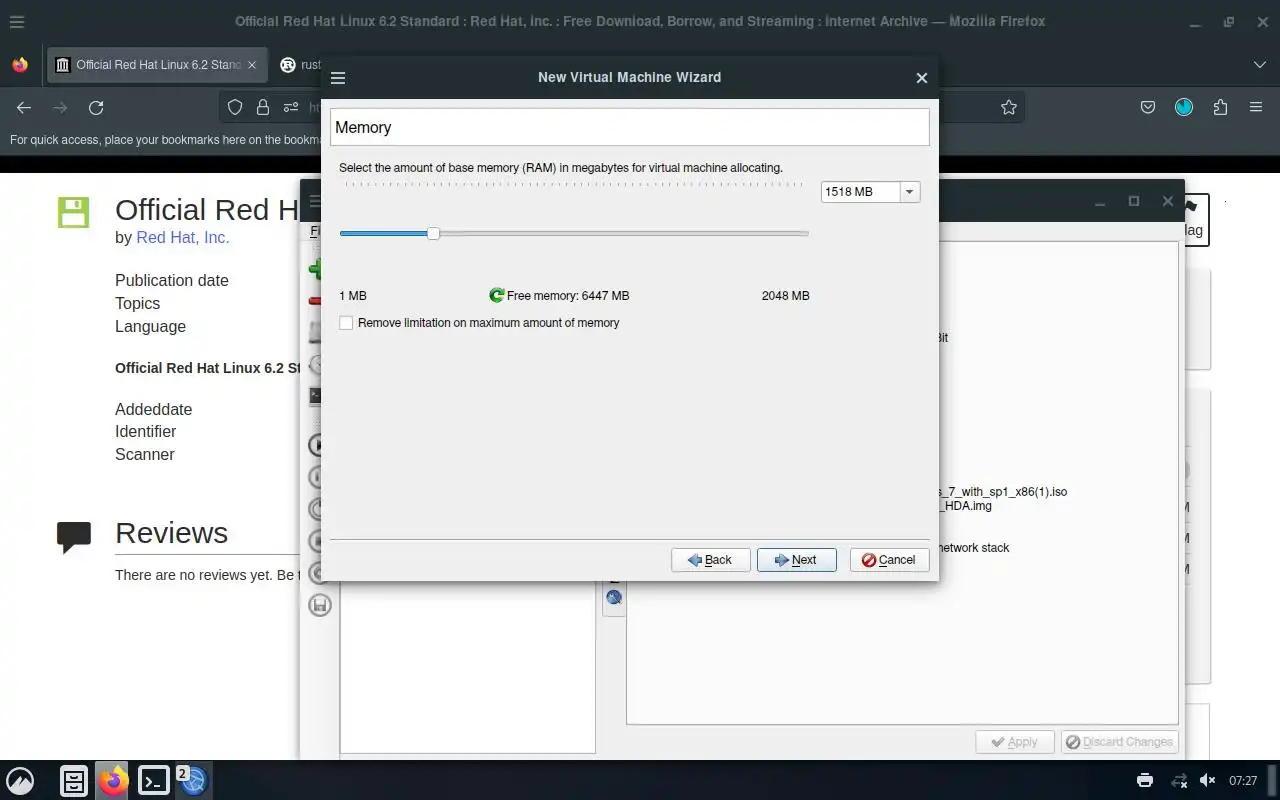The image size is (1280, 800).
Task: Reload the page in Firefox
Action: [96, 107]
